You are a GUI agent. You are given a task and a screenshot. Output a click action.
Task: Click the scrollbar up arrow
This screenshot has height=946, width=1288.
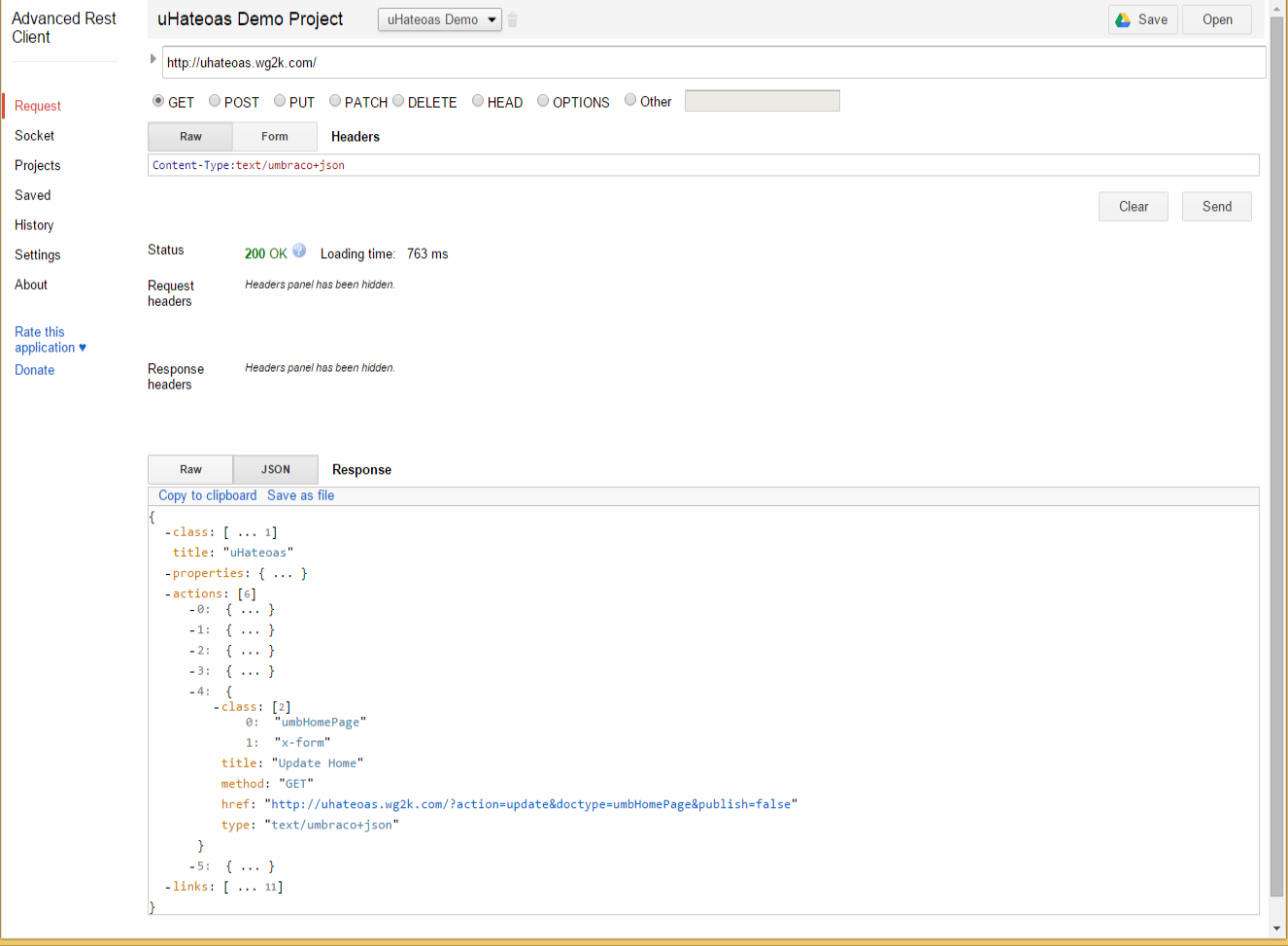1277,7
